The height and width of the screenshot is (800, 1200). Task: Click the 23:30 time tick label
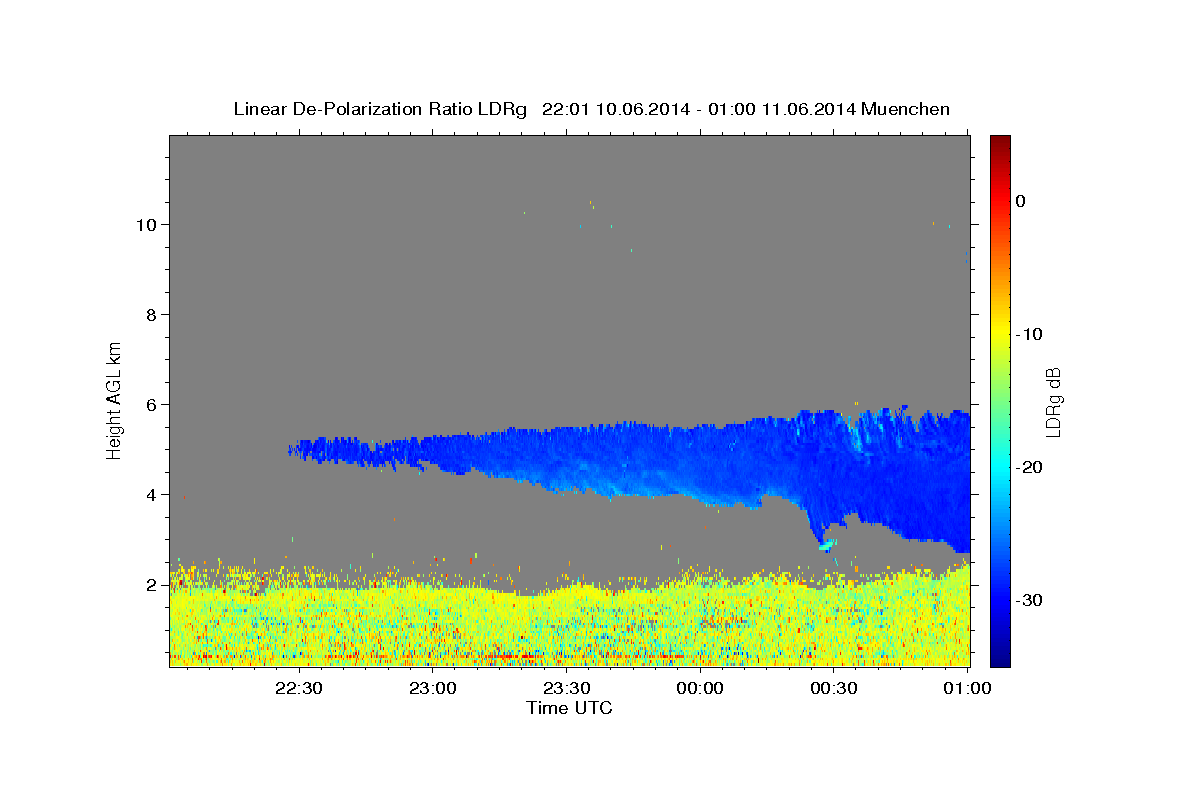[566, 688]
